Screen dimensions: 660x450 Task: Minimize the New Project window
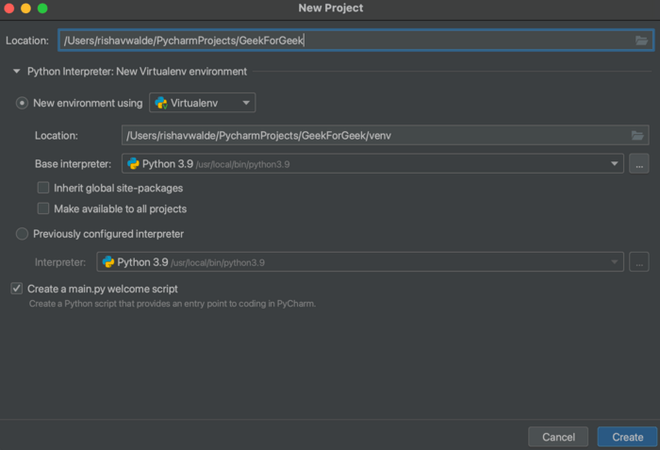point(26,8)
